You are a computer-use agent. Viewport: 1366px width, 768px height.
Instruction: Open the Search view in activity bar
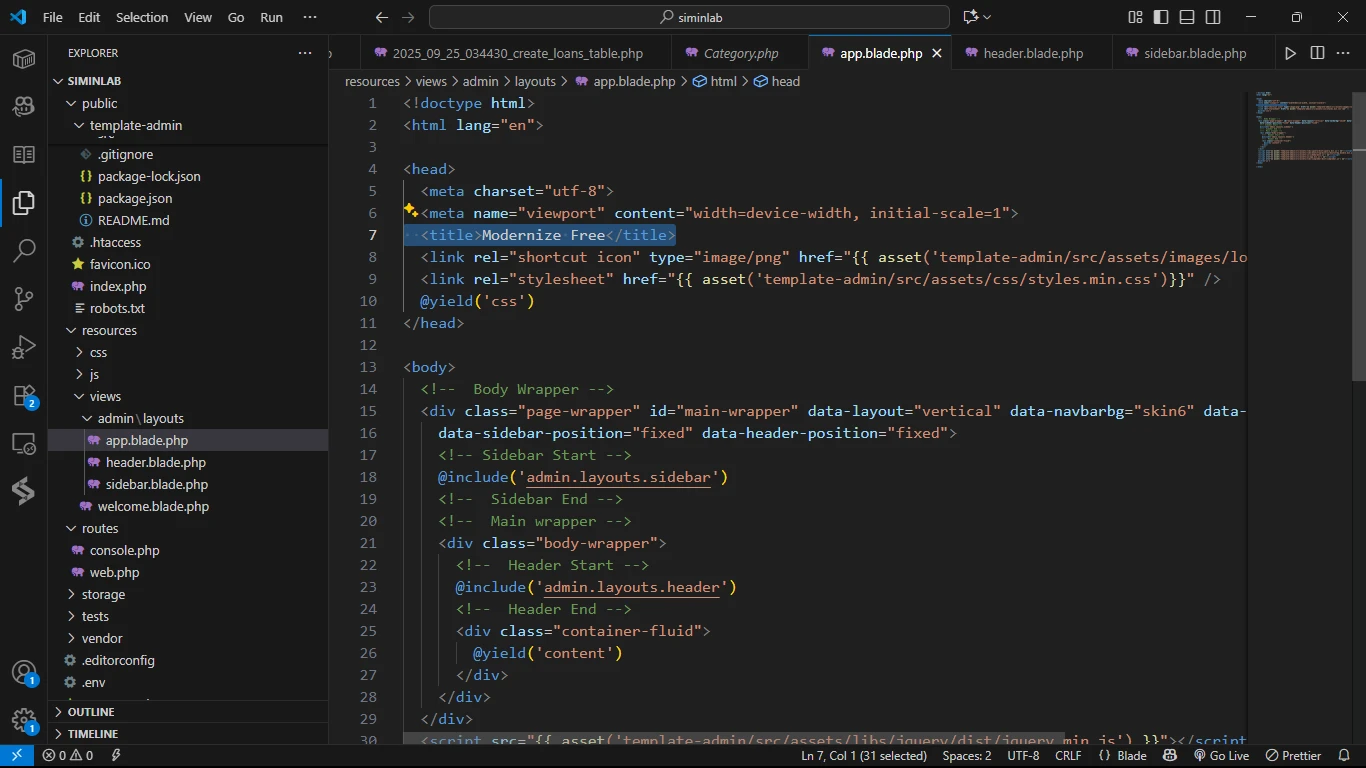(x=24, y=250)
